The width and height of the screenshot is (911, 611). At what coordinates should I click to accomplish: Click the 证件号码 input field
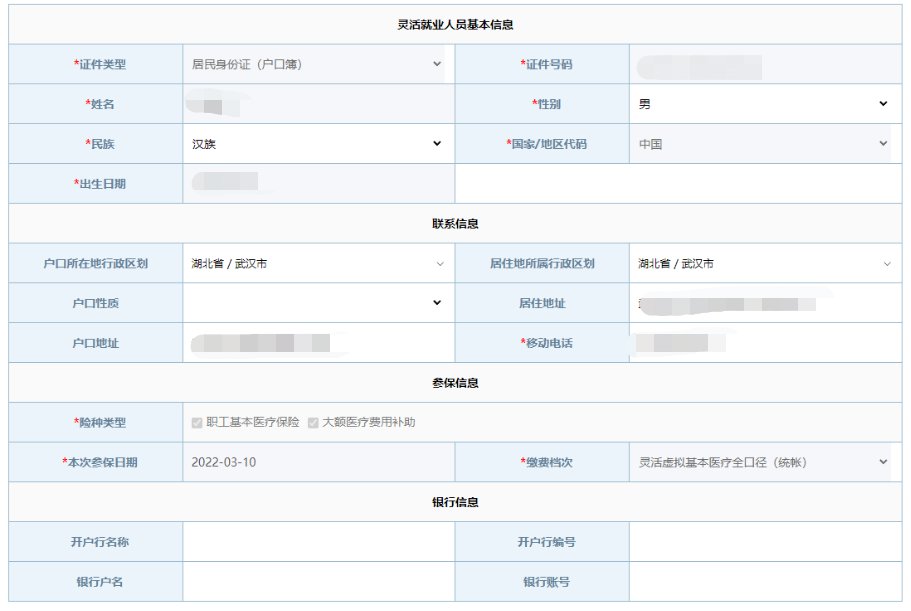pos(763,65)
